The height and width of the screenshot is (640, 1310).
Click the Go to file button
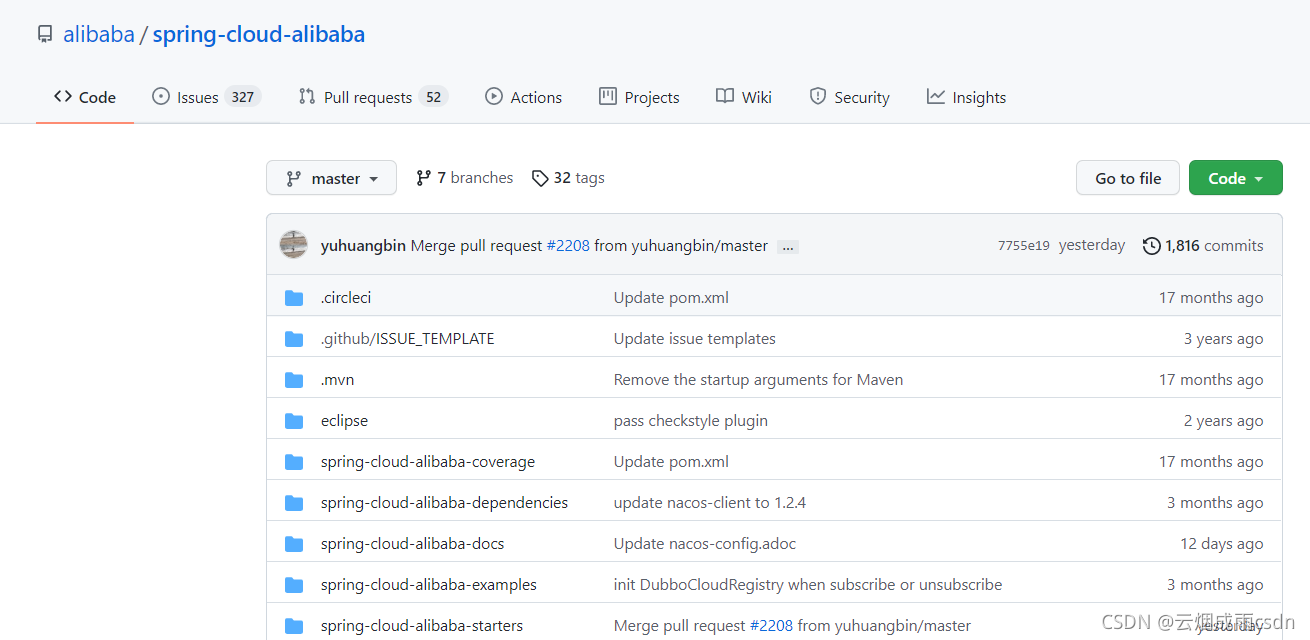click(x=1128, y=178)
